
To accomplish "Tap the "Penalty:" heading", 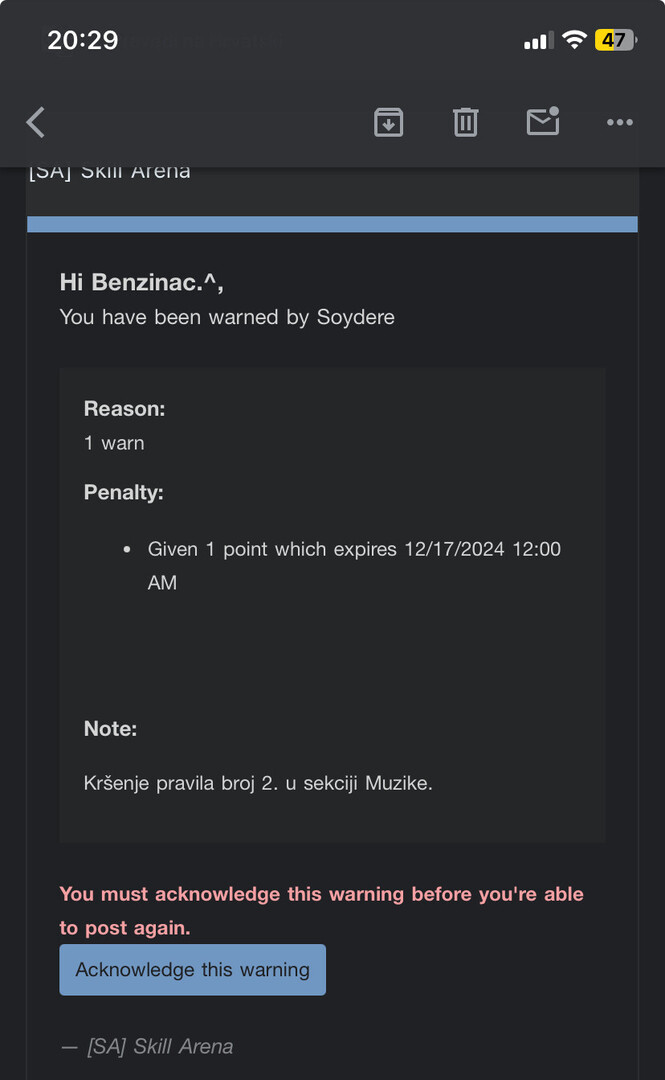I will [123, 492].
